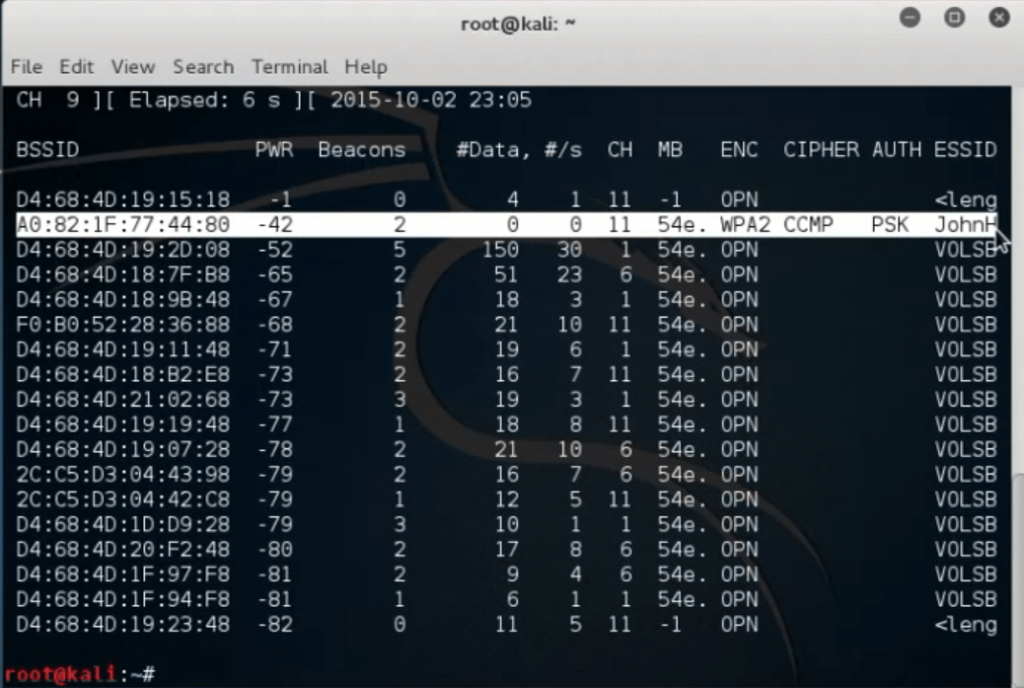Screen dimensions: 1024x688
Task: Click the JohnH ESSID entry
Action: pos(964,224)
